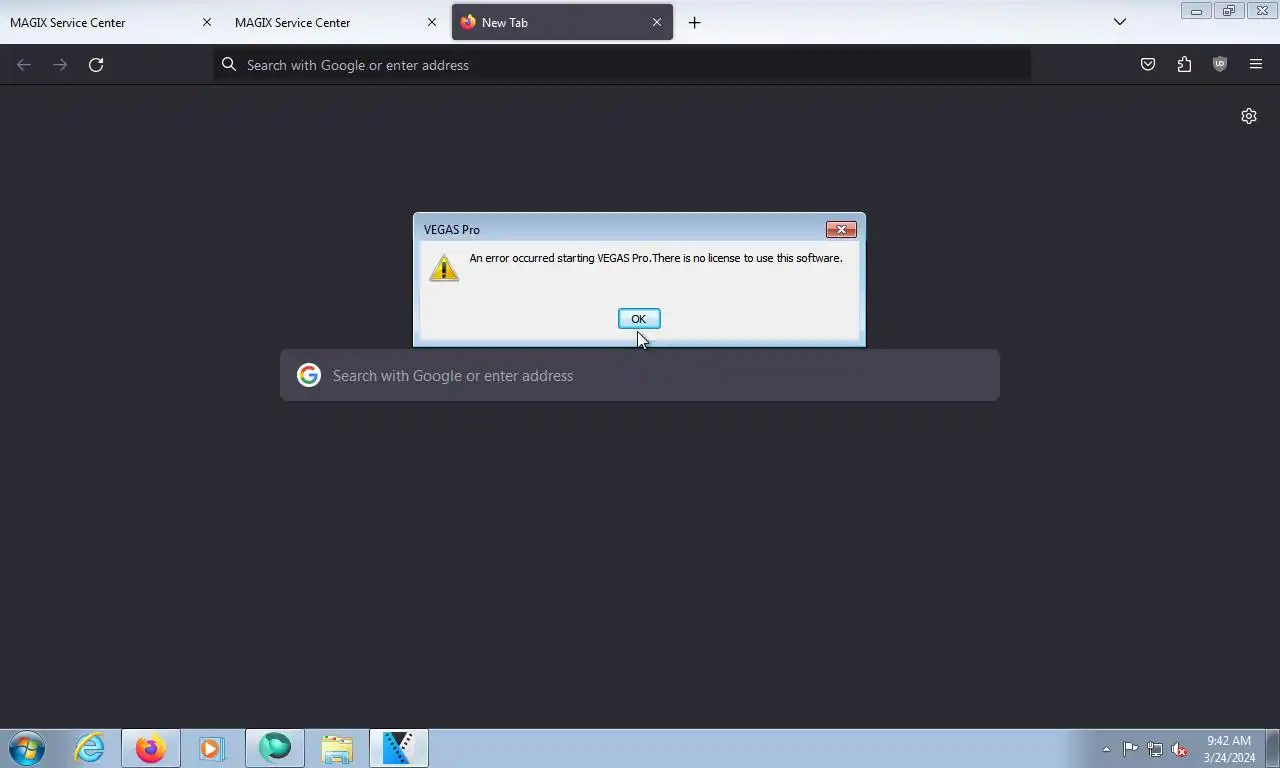
Task: Click the search magnifier in address bar
Action: (229, 65)
